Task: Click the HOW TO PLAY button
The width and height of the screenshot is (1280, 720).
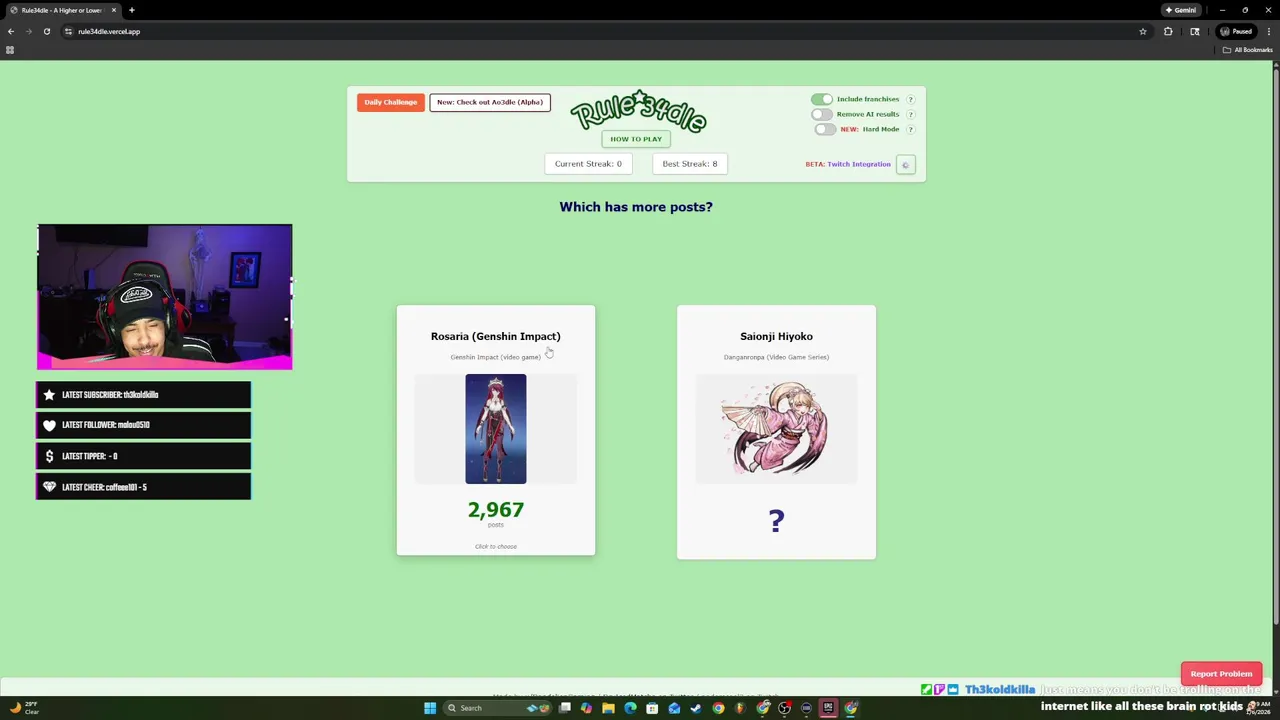Action: pyautogui.click(x=636, y=139)
